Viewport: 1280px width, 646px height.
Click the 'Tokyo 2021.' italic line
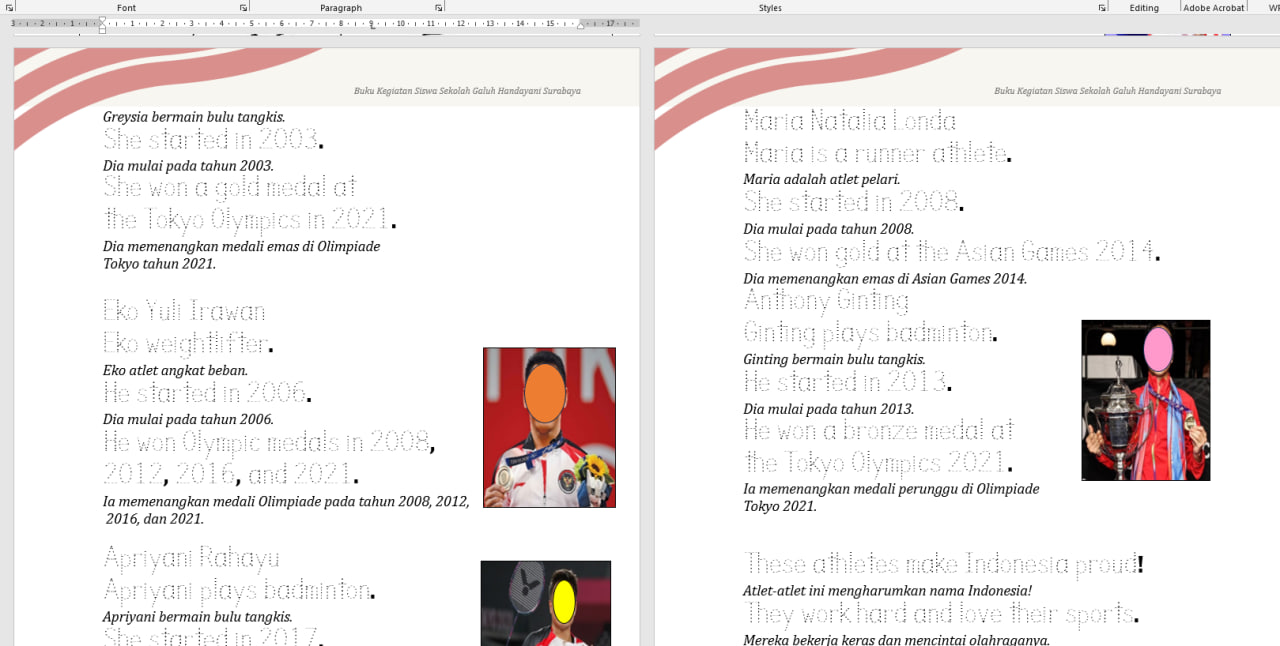click(x=780, y=507)
